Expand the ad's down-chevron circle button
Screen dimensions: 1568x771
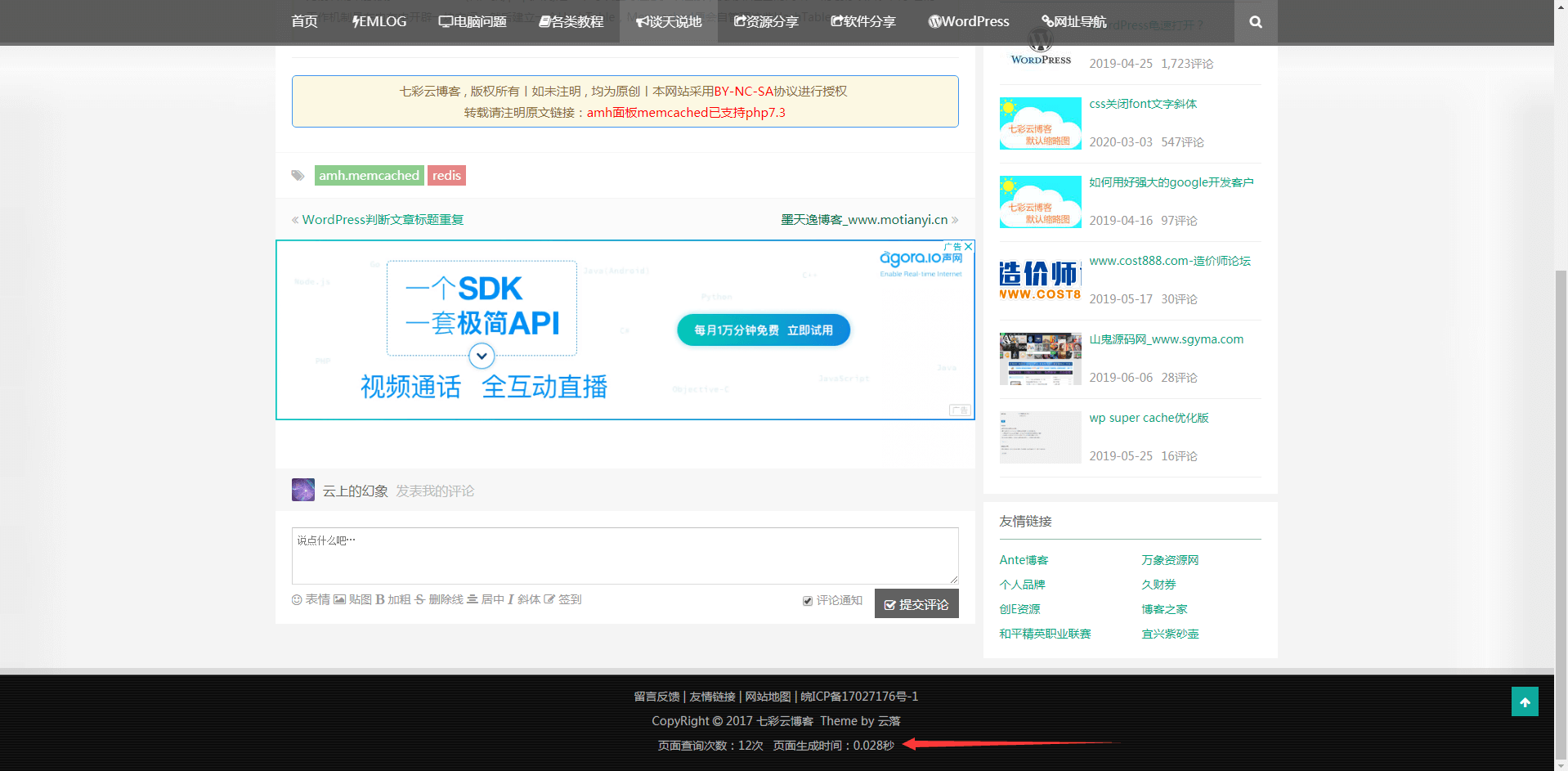482,356
